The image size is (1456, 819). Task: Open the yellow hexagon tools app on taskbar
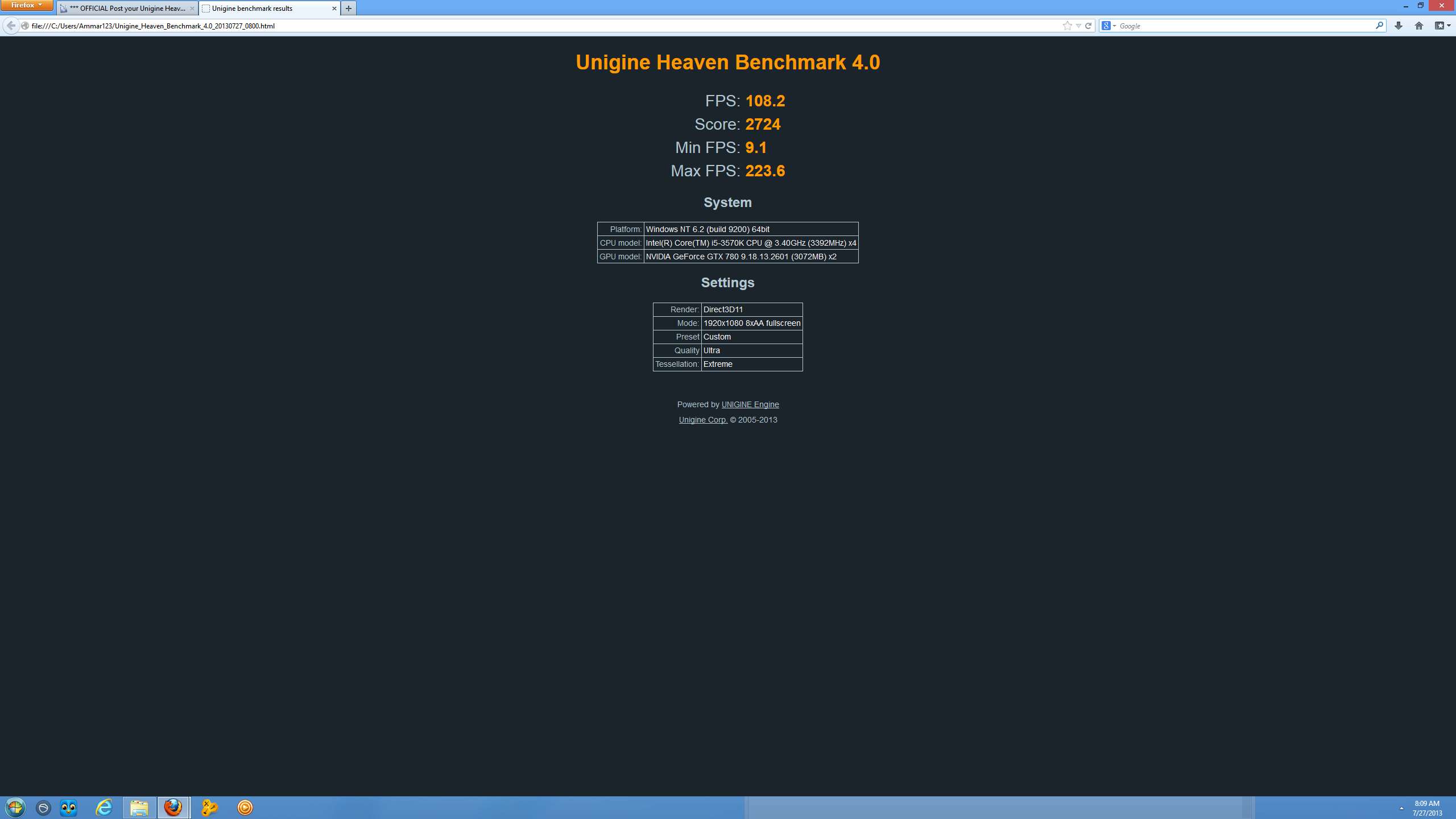[x=209, y=808]
